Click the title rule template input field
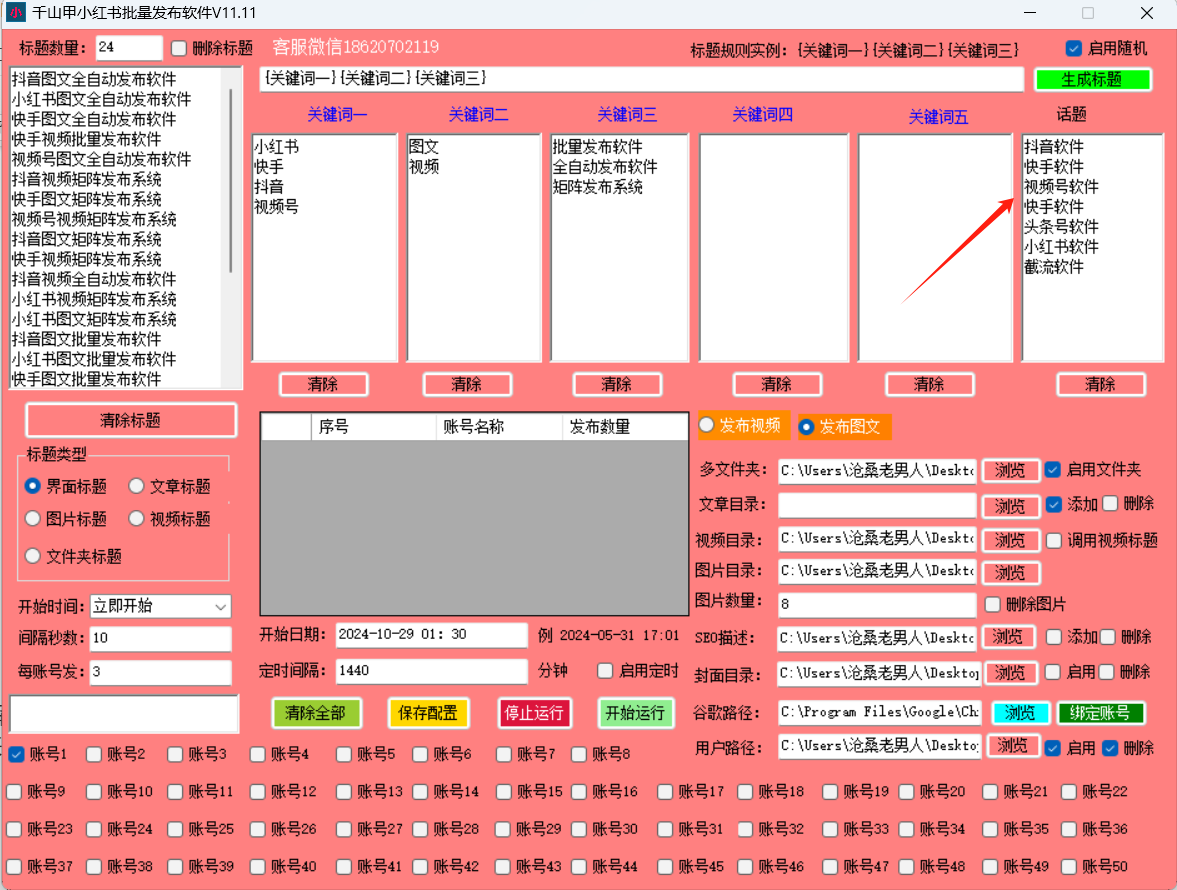The width and height of the screenshot is (1177, 890). (642, 79)
